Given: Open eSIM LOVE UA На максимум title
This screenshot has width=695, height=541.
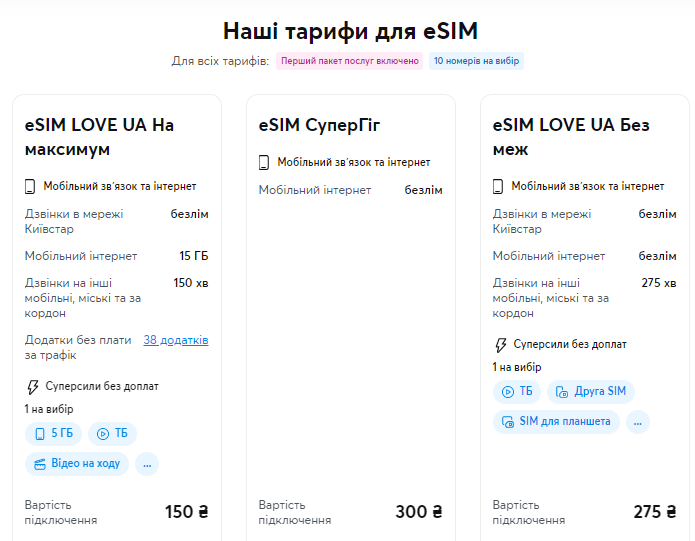Looking at the screenshot, I should [x=99, y=137].
